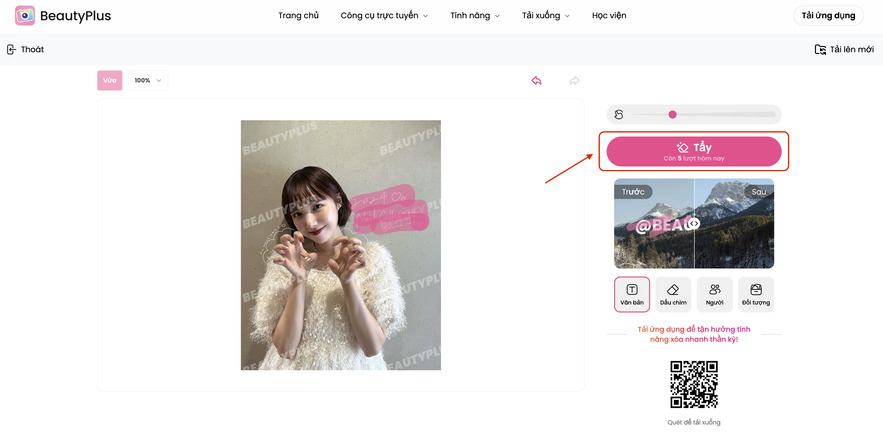
Task: Click the Tẩy erase button
Action: point(694,151)
